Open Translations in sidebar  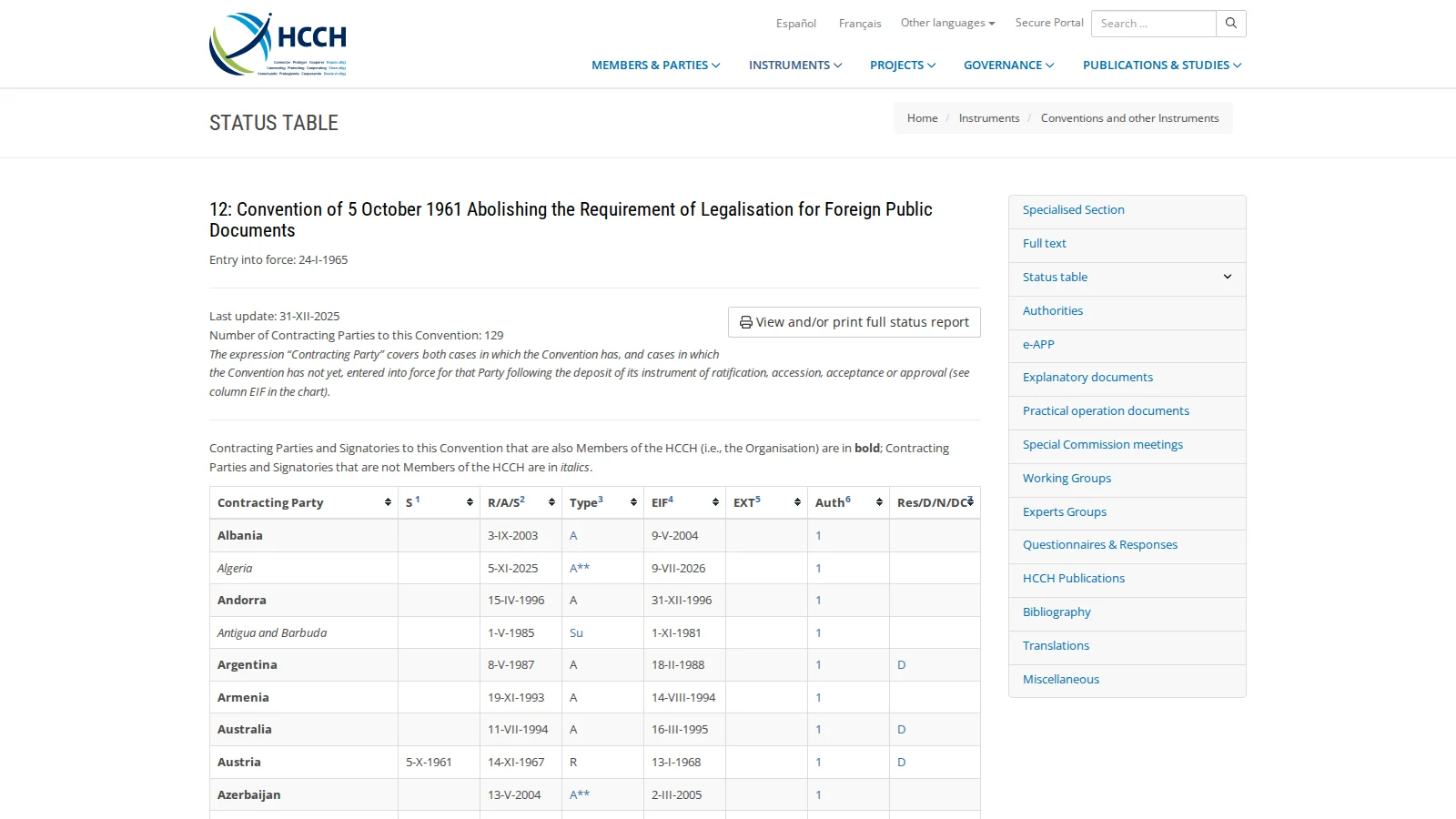(1056, 646)
